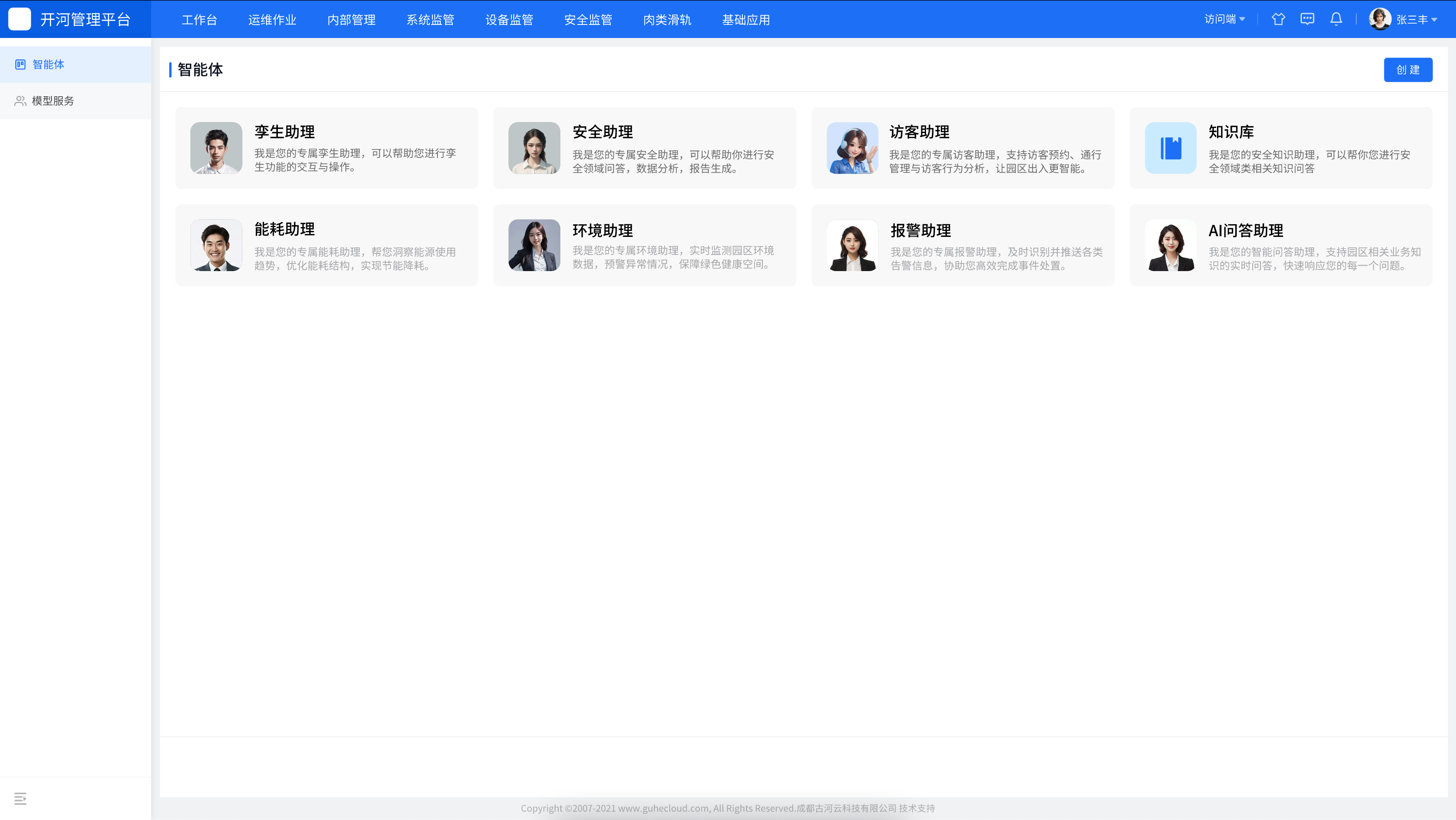The image size is (1456, 820).
Task: Open the AI问答助理 card title
Action: click(x=1246, y=230)
